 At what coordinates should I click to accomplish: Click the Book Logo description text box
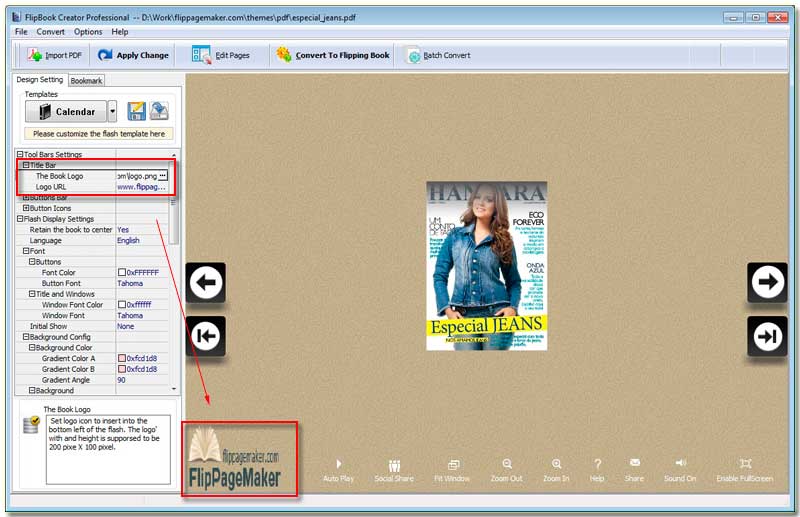tap(108, 449)
